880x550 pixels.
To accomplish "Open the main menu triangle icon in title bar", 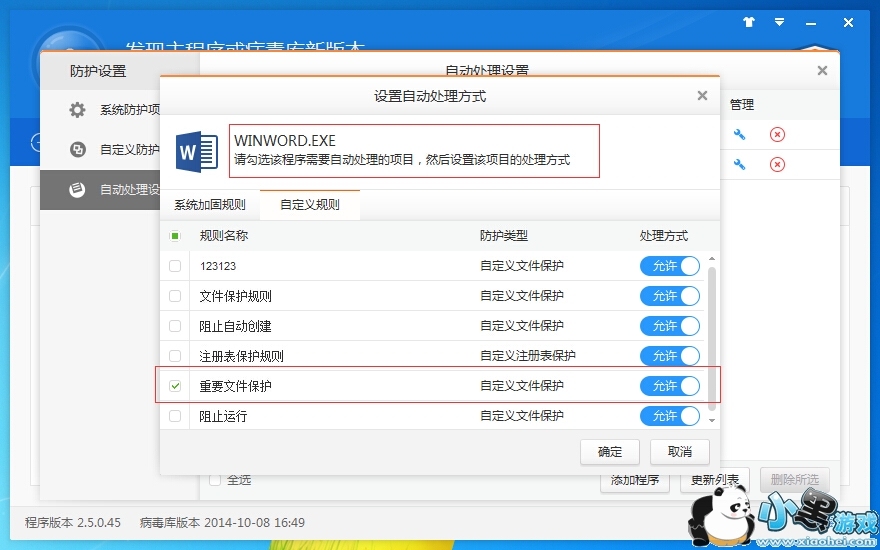I will click(x=779, y=22).
